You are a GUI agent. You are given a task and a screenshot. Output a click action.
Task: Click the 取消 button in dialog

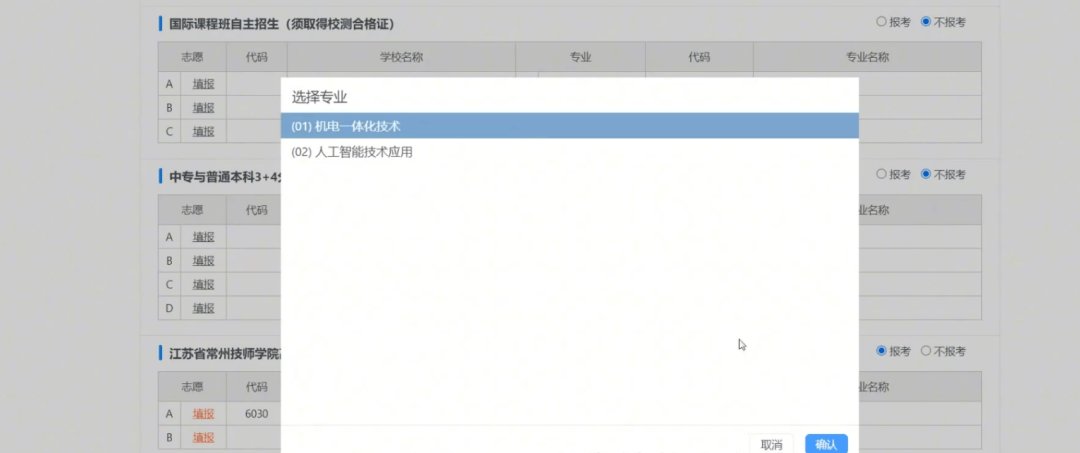tap(771, 444)
